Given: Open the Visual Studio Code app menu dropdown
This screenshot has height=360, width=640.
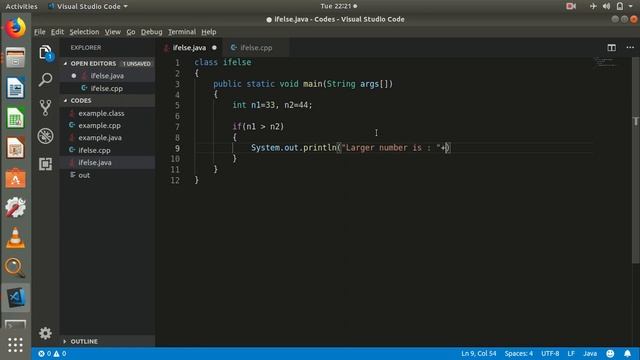Looking at the screenshot, I should [x=88, y=6].
